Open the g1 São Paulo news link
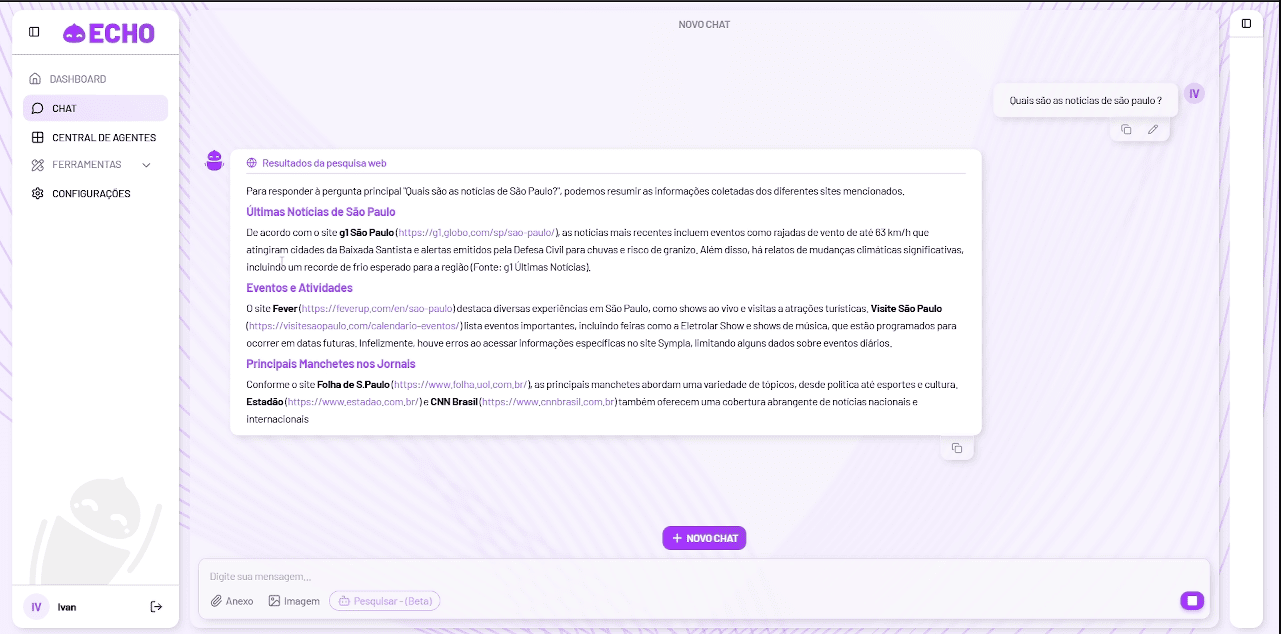Viewport: 1281px width, 634px height. point(475,232)
